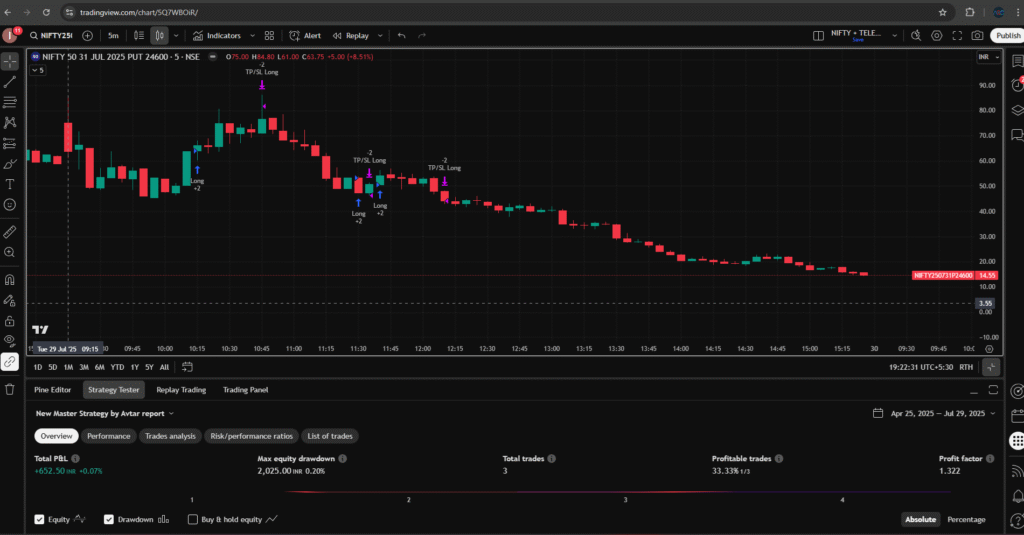Select the Text annotation tool
Viewport: 1024px width, 535px height.
(x=10, y=184)
